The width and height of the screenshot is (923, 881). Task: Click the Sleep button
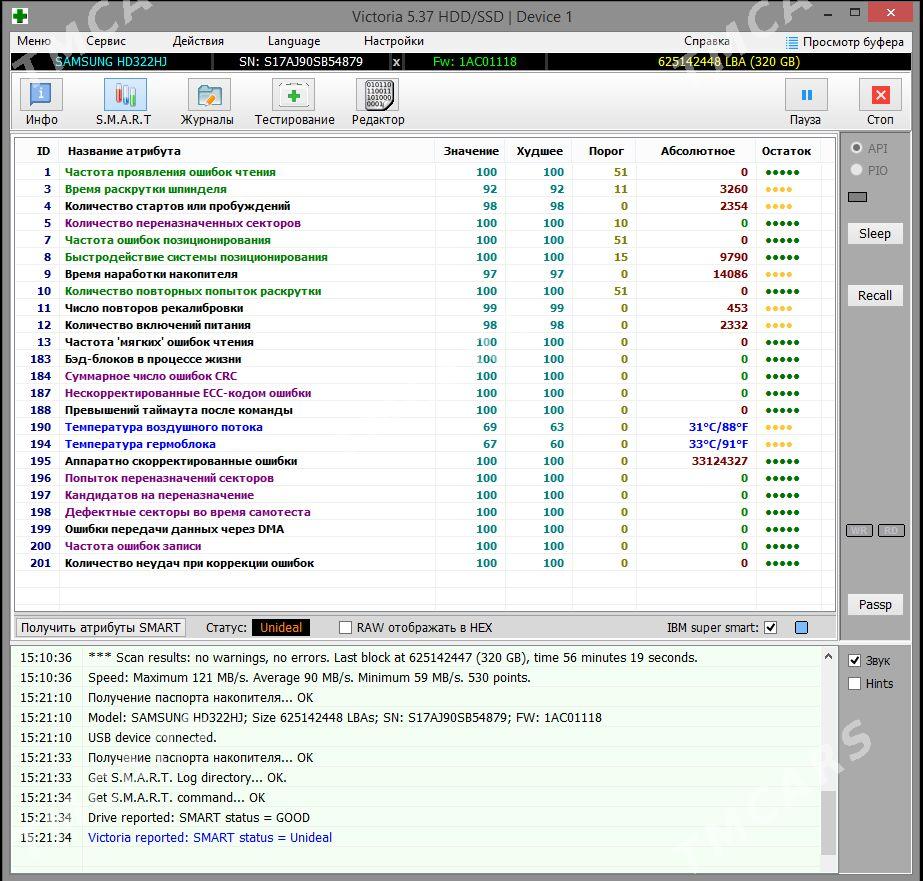click(x=875, y=234)
